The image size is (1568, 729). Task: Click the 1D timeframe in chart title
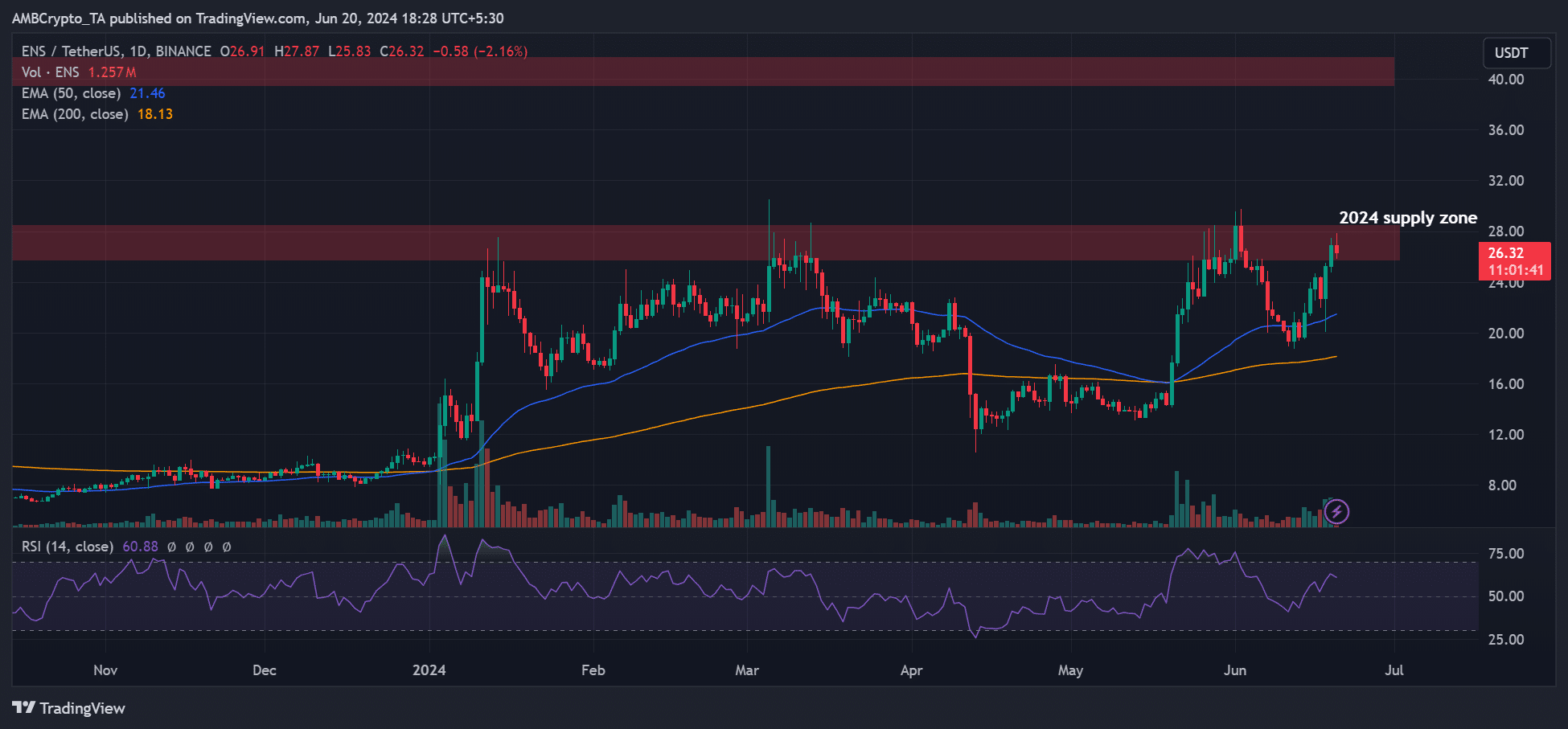[138, 51]
